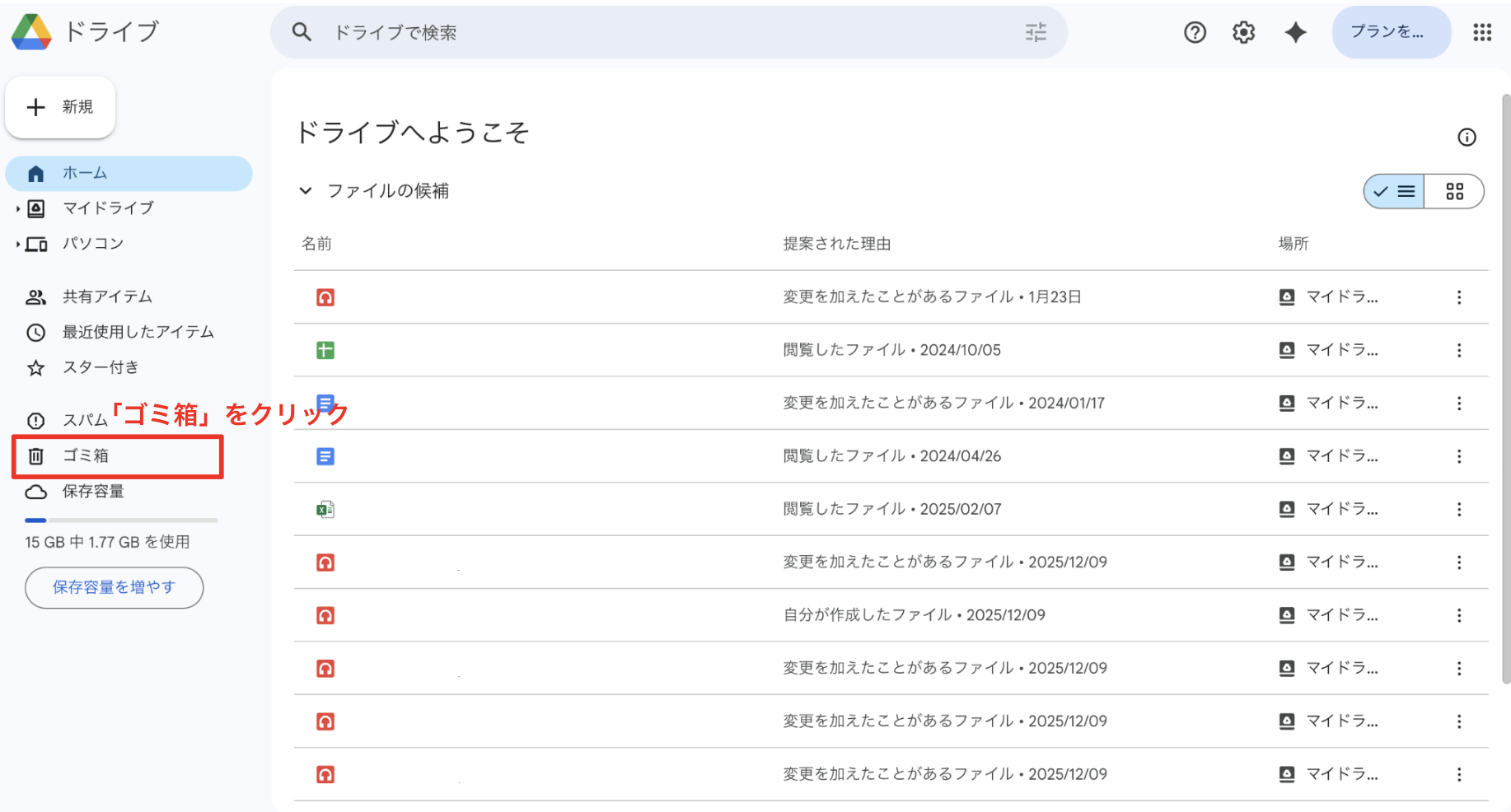The image size is (1511, 812).
Task: Expand the パソコン tree arrow
Action: (17, 245)
